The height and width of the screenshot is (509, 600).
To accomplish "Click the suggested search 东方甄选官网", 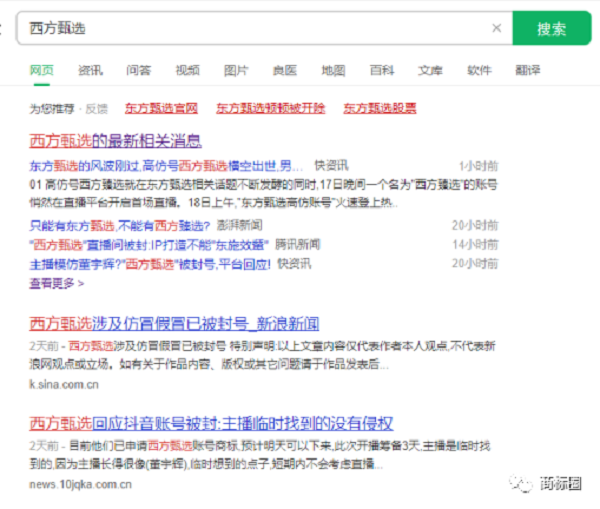I will tap(161, 108).
